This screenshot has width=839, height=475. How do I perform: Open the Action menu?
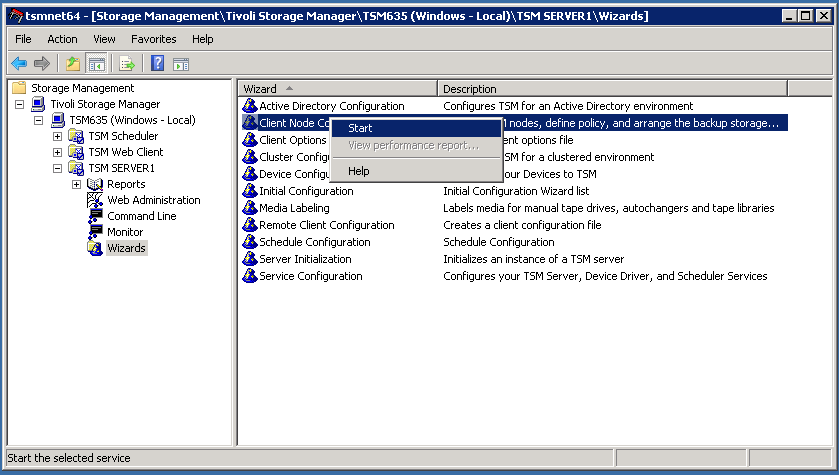[62, 39]
